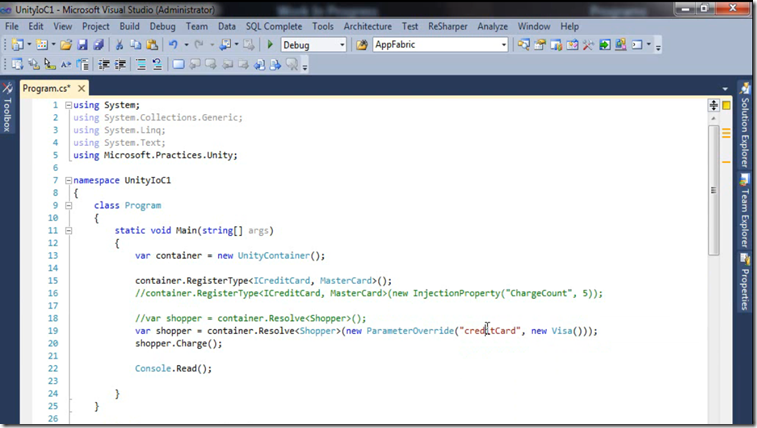Click the Increase Line Indent icon
This screenshot has width=757, height=428.
point(120,64)
